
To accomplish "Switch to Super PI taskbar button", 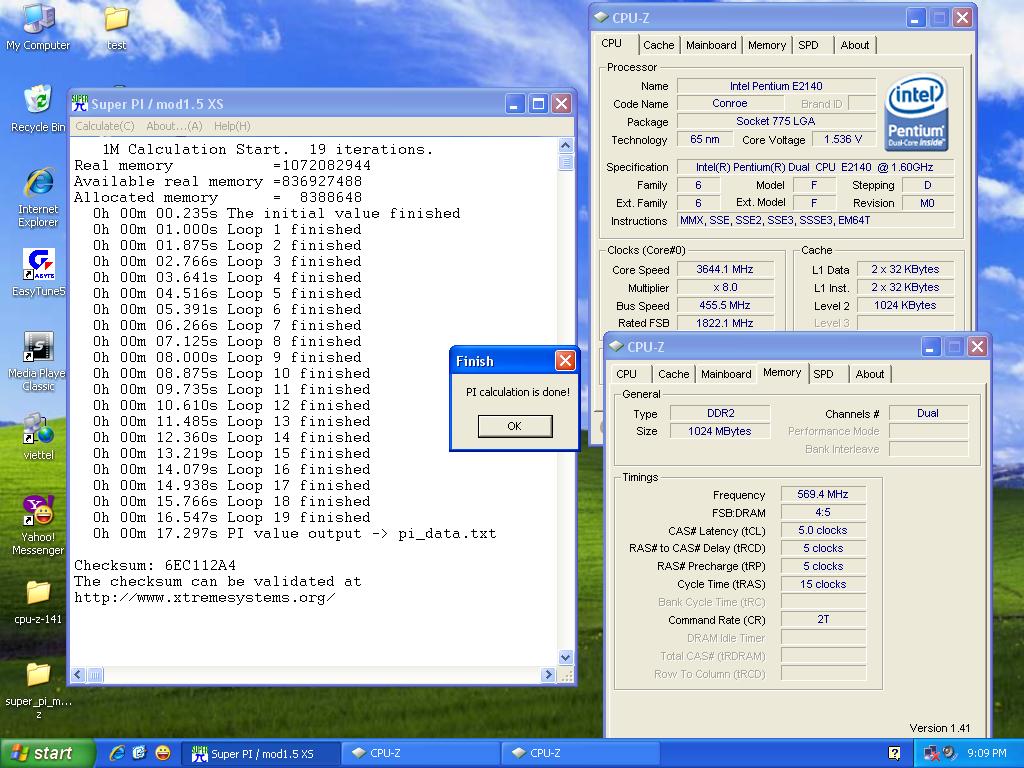I will (x=260, y=753).
